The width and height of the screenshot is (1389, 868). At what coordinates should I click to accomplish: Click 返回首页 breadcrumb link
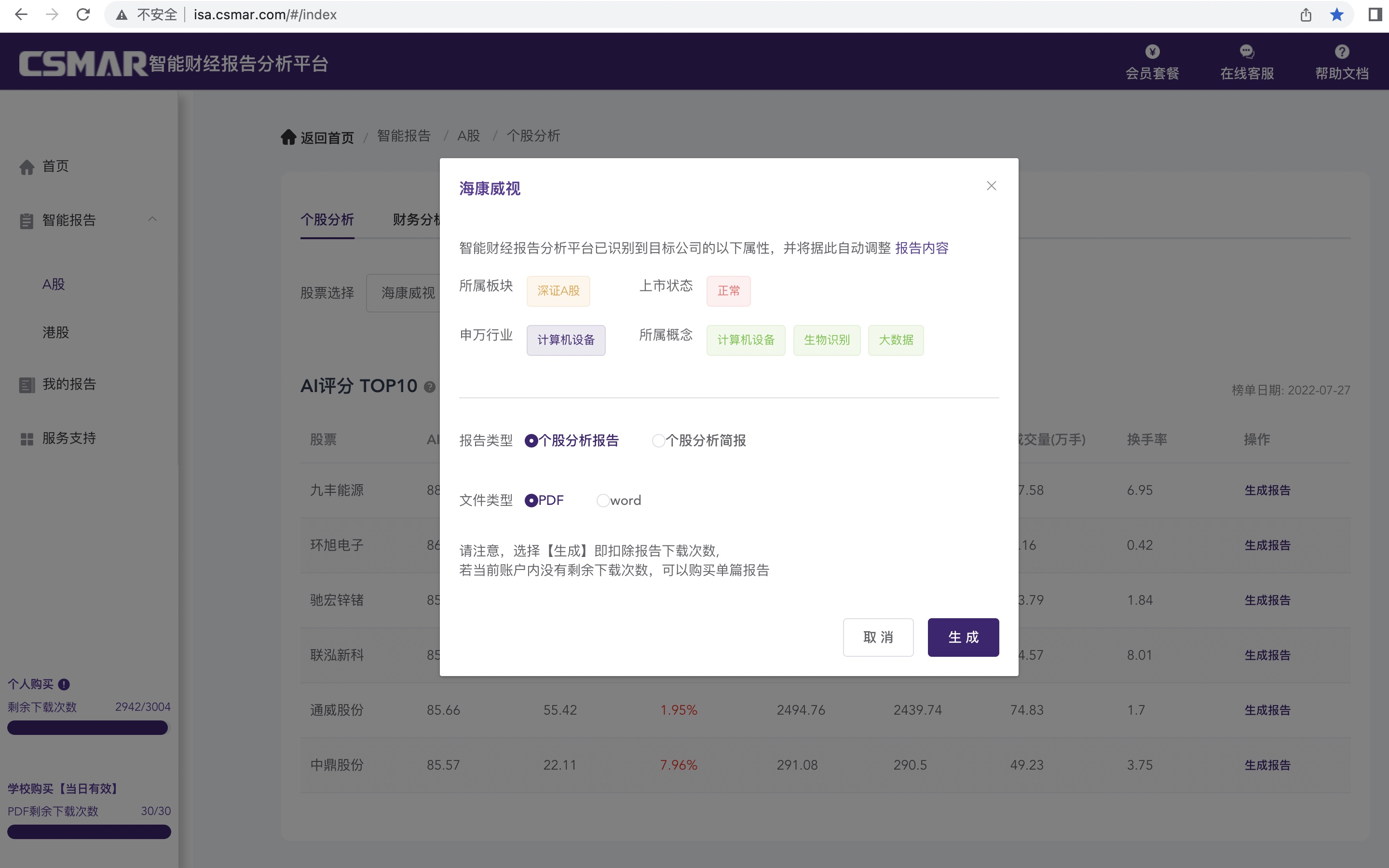[x=327, y=138]
